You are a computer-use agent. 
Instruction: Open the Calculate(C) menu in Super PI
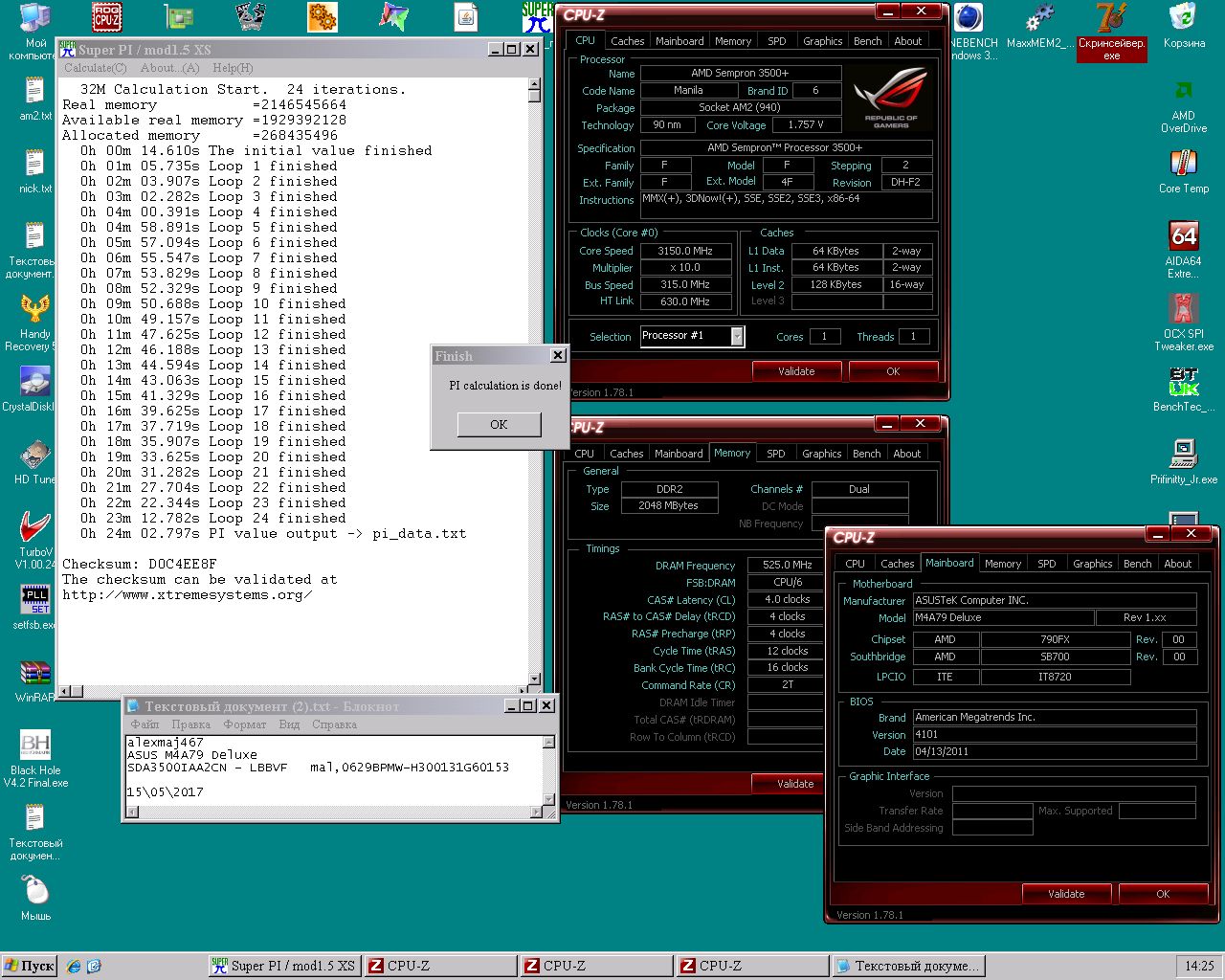coord(95,68)
